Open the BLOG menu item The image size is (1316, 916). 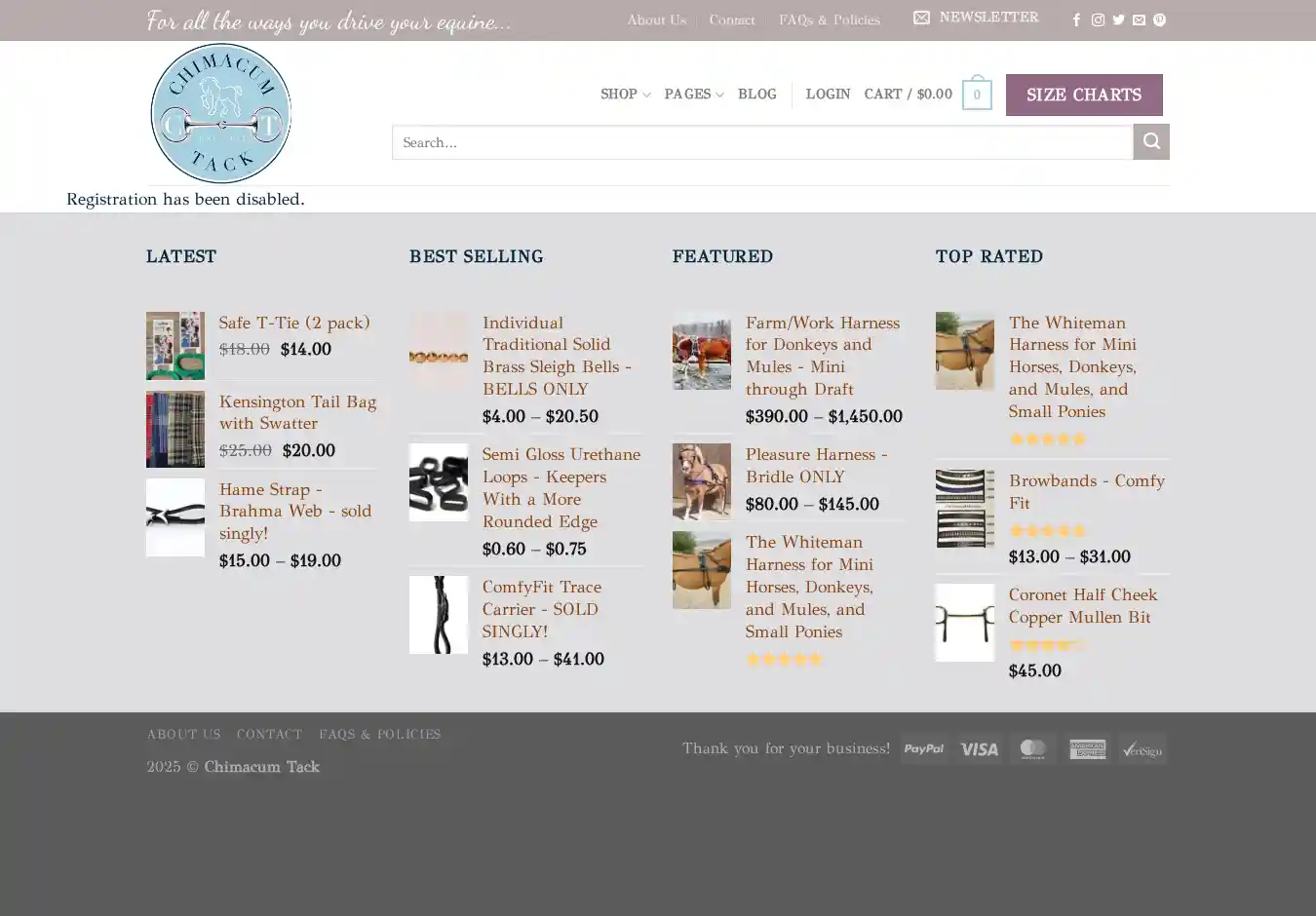coord(756,95)
